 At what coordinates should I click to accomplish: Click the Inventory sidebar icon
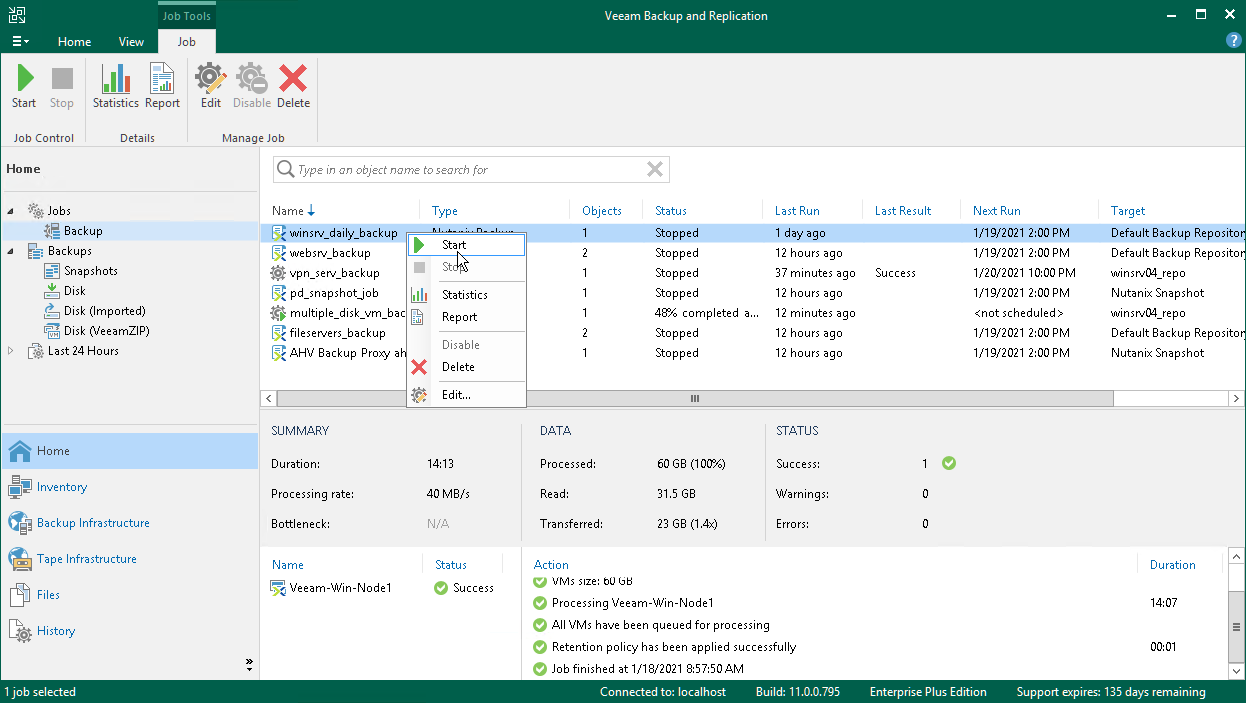[20, 487]
